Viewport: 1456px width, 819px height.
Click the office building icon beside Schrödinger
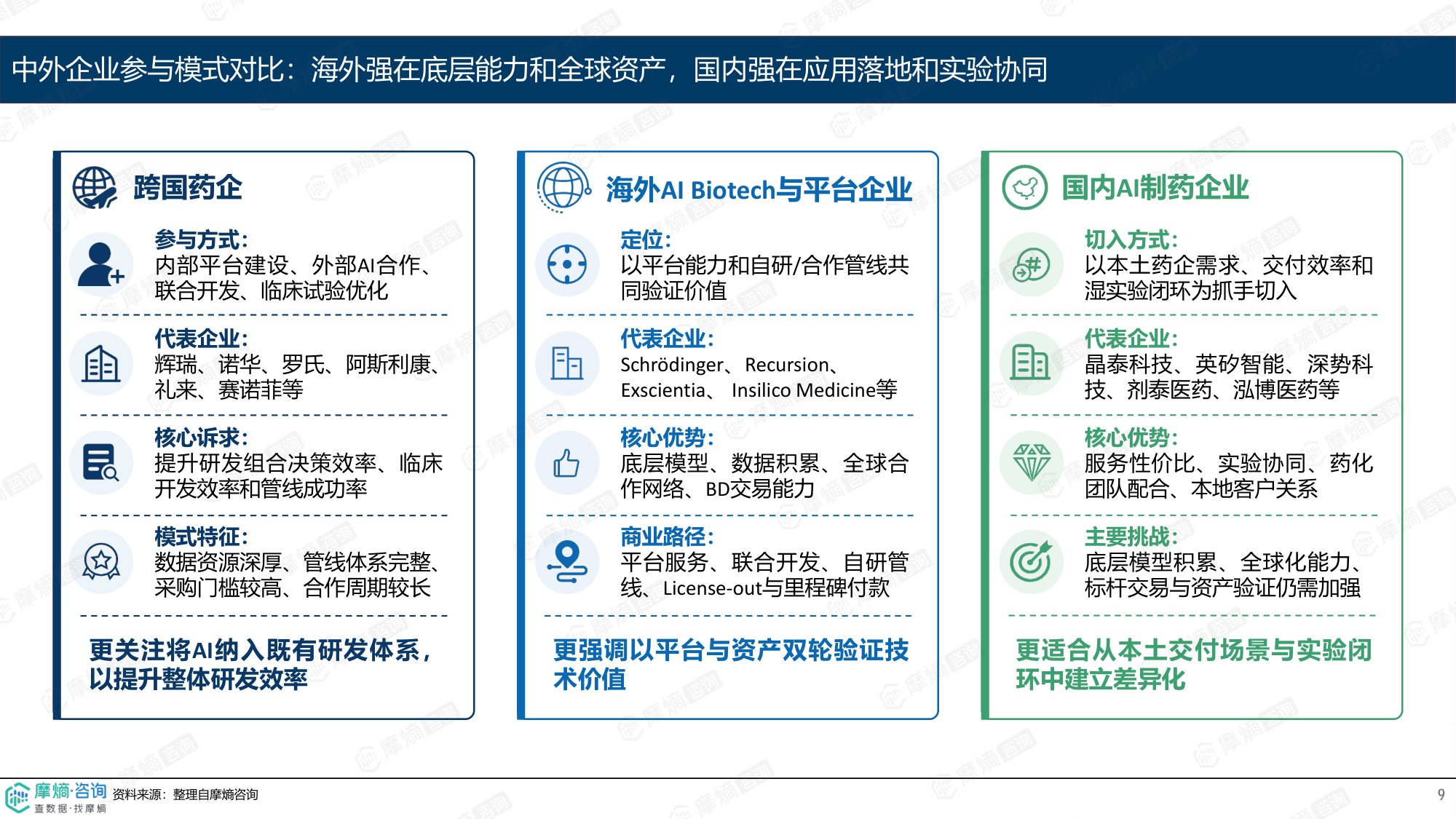pyautogui.click(x=567, y=363)
